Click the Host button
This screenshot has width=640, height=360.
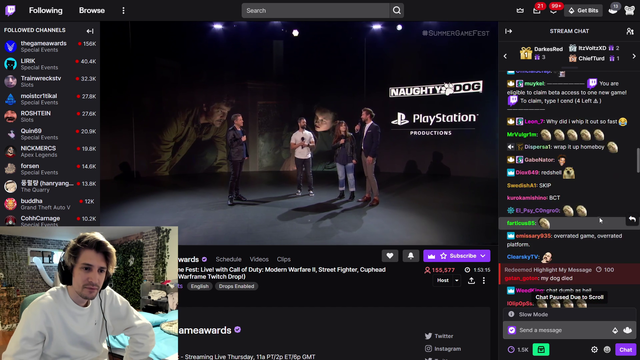[x=443, y=281]
